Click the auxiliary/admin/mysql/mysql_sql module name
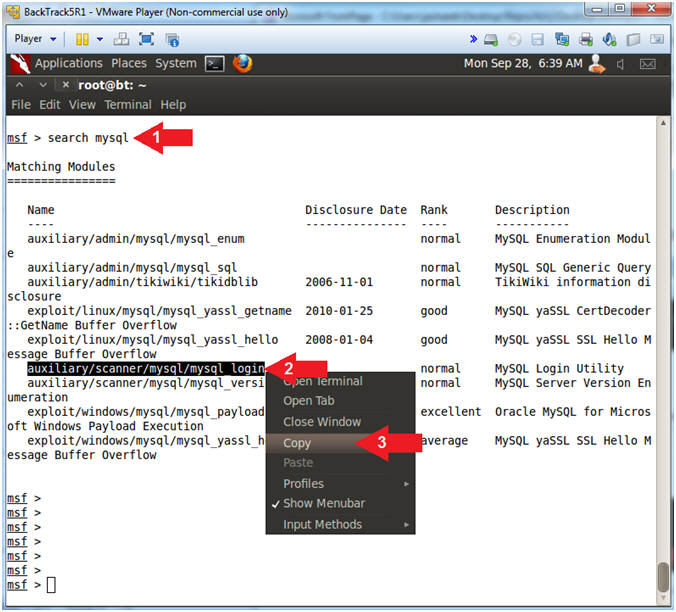 pos(132,268)
